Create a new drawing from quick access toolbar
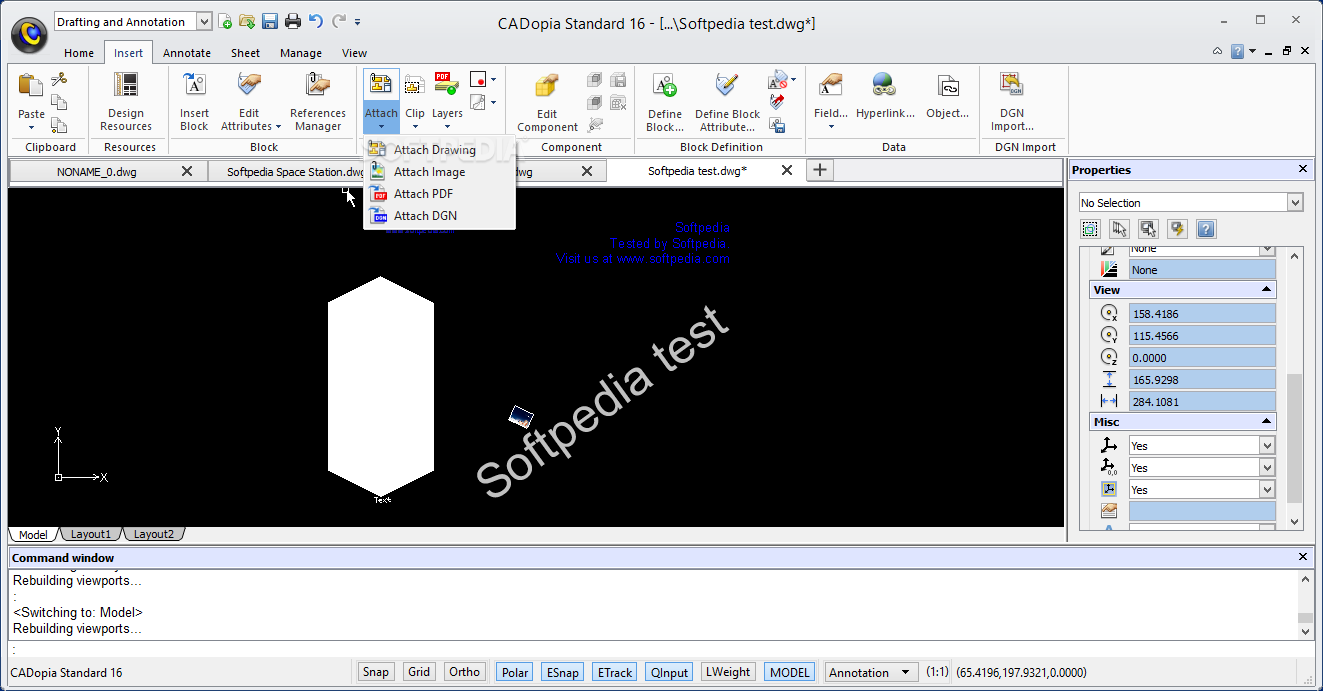 pos(227,21)
